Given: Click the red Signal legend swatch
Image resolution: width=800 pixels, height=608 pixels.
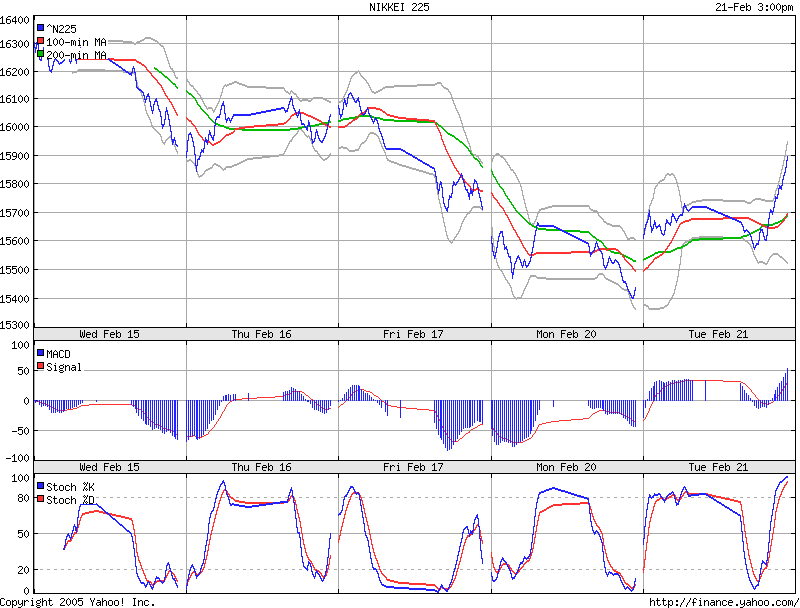Looking at the screenshot, I should [40, 366].
